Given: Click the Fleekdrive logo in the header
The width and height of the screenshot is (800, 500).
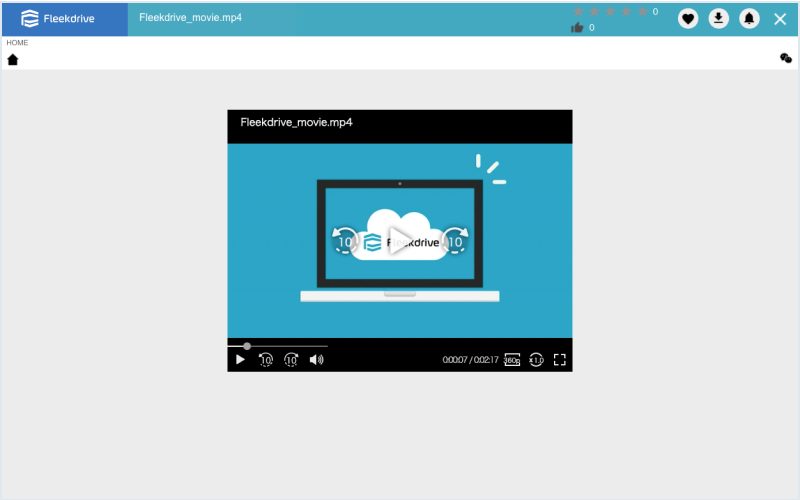Looking at the screenshot, I should pyautogui.click(x=58, y=19).
